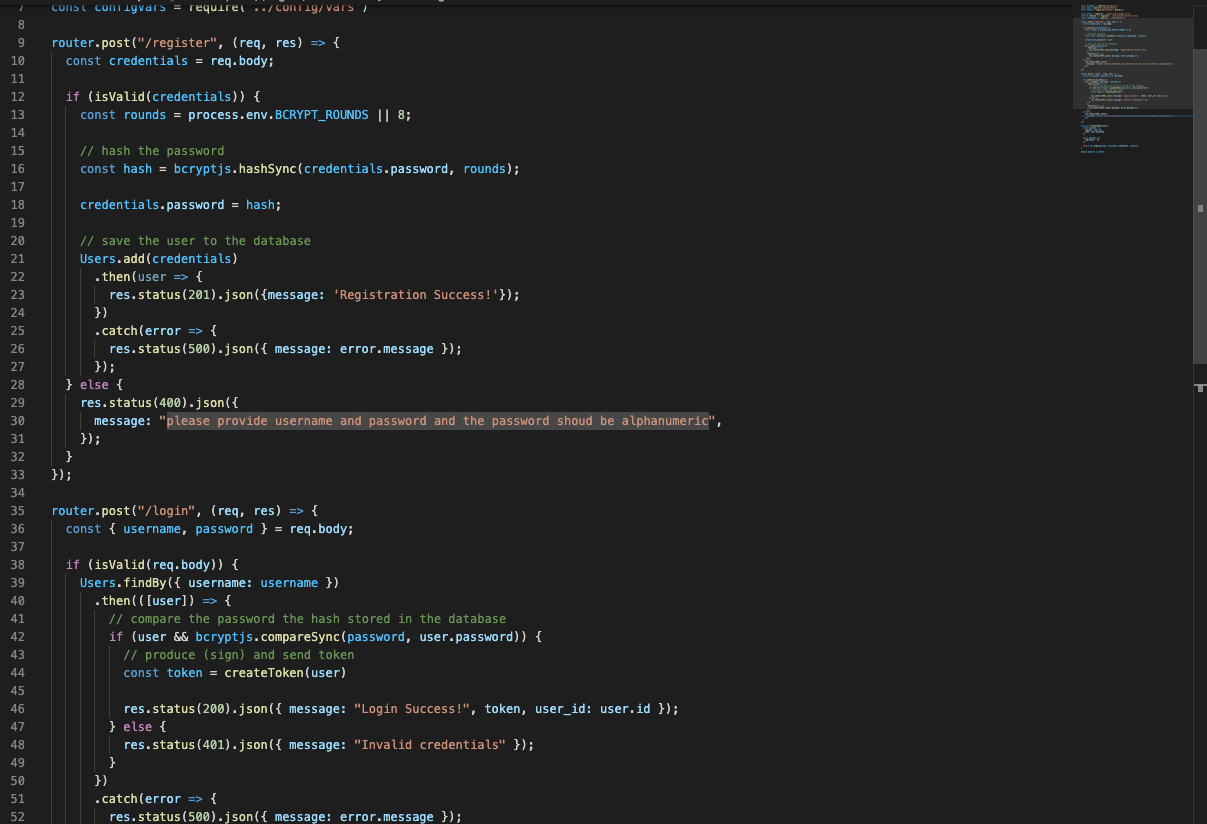Click the compareSync call on line 42
The image size is (1207, 824).
click(300, 637)
